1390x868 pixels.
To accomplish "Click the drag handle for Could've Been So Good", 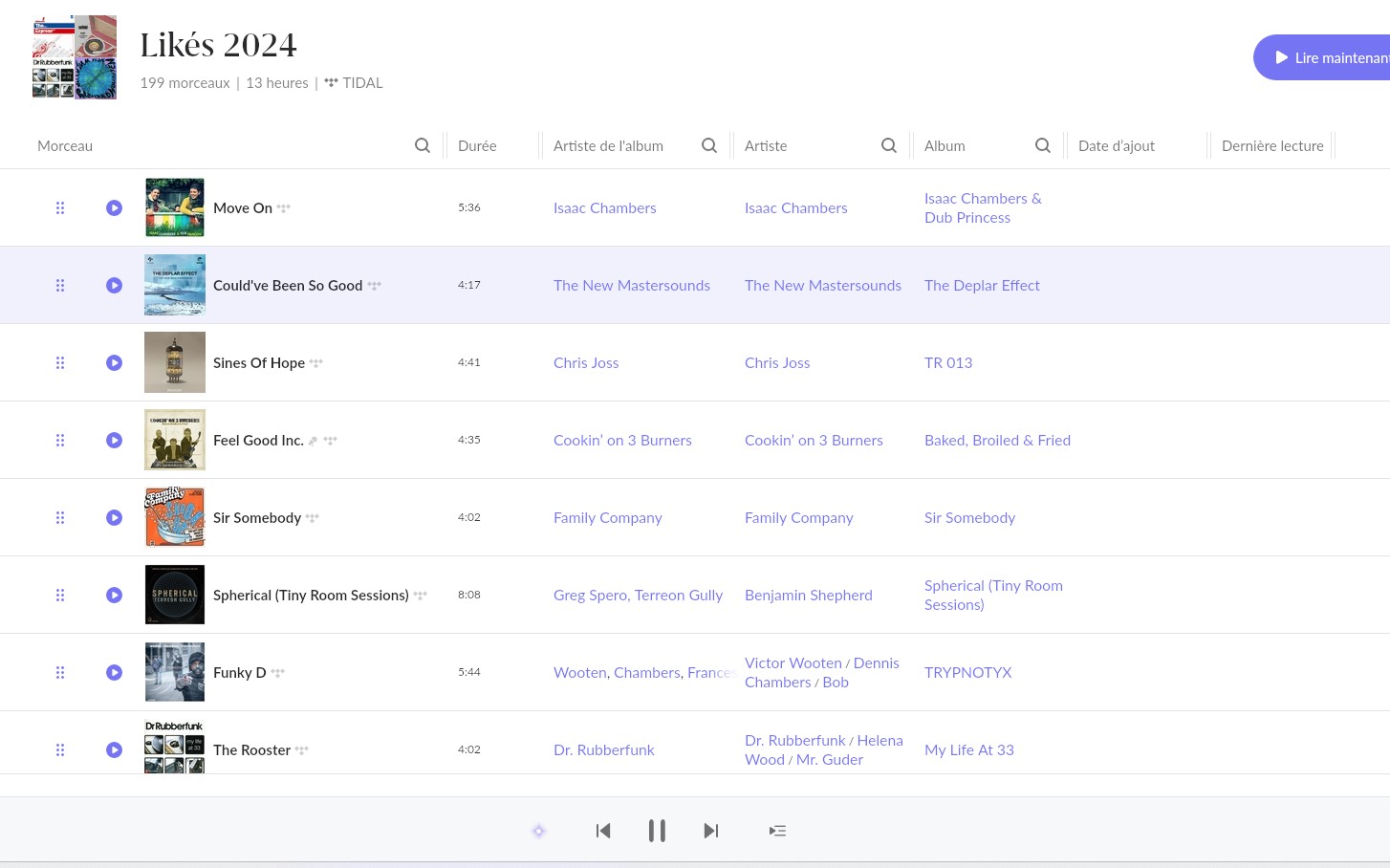I will tap(60, 285).
